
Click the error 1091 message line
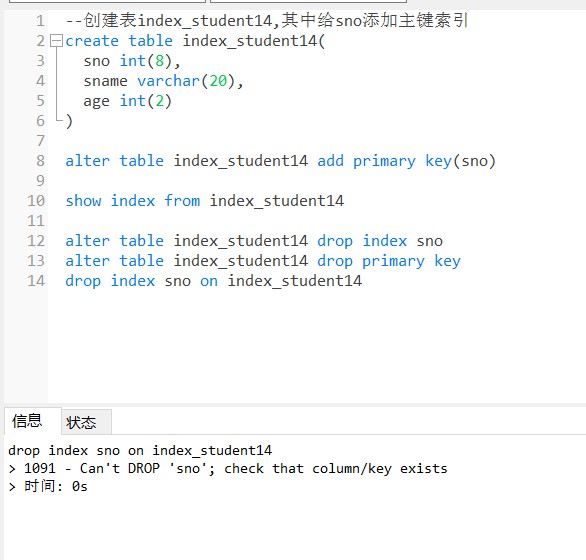[228, 469]
